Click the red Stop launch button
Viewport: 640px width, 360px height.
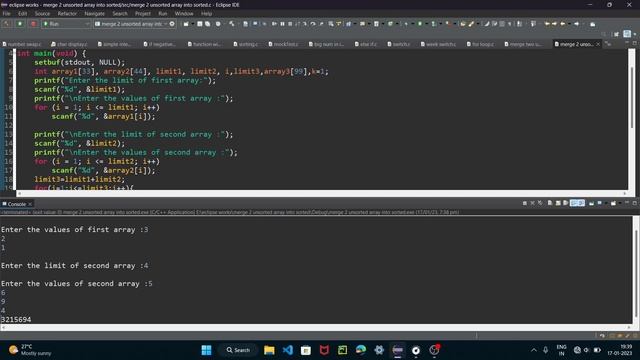(x=33, y=24)
